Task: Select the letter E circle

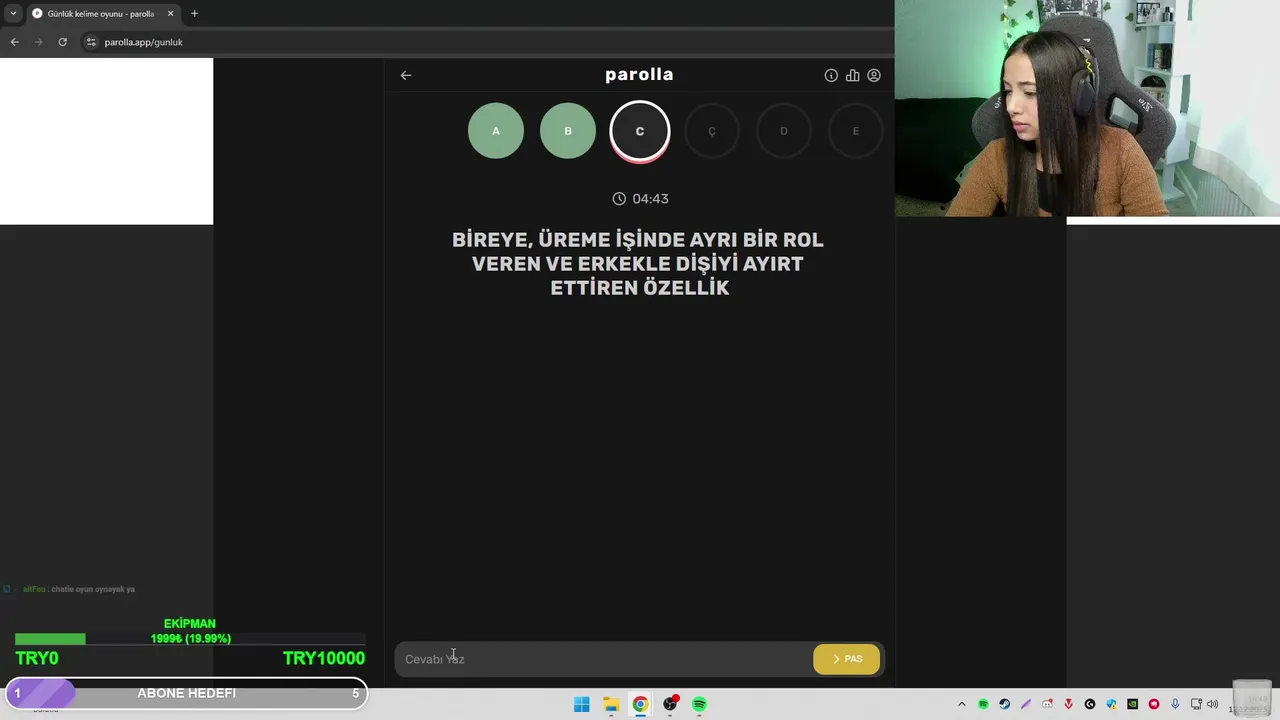Action: (x=856, y=131)
